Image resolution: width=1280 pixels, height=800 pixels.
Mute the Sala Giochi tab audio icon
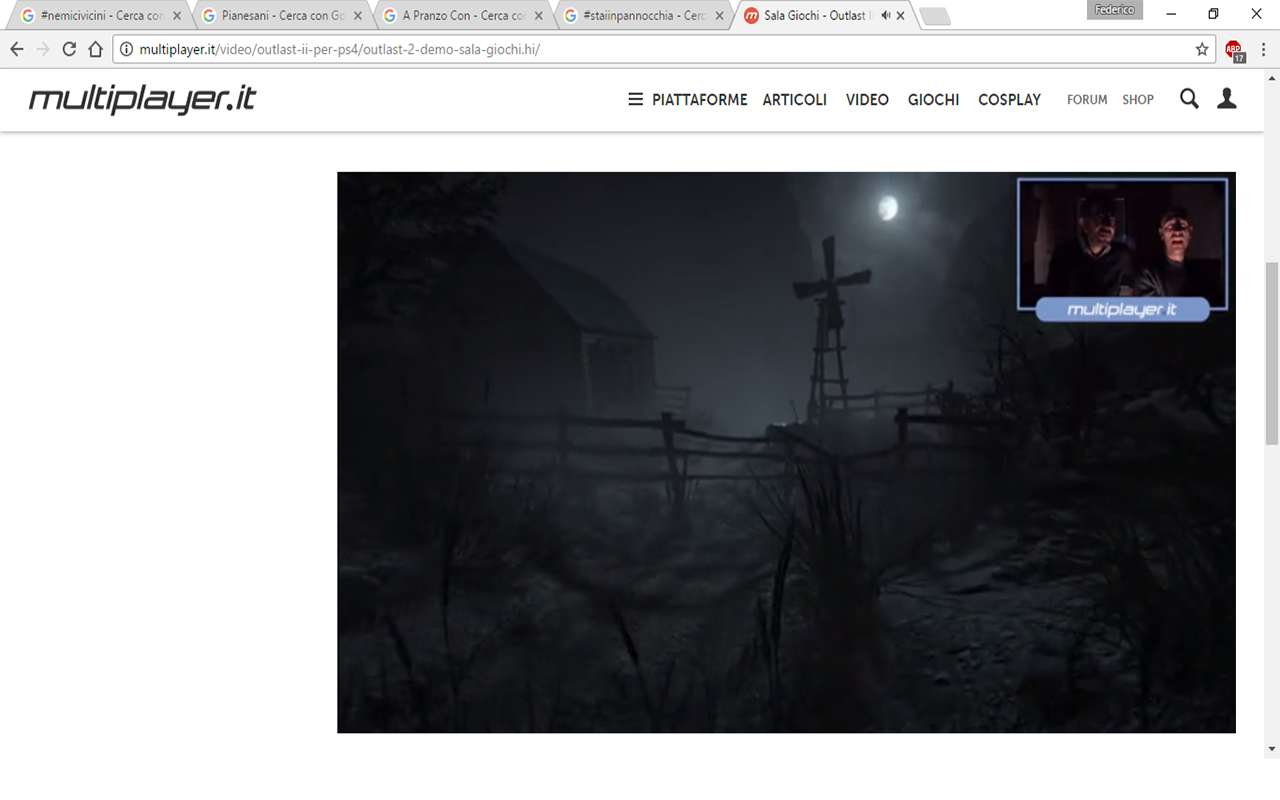(x=885, y=16)
